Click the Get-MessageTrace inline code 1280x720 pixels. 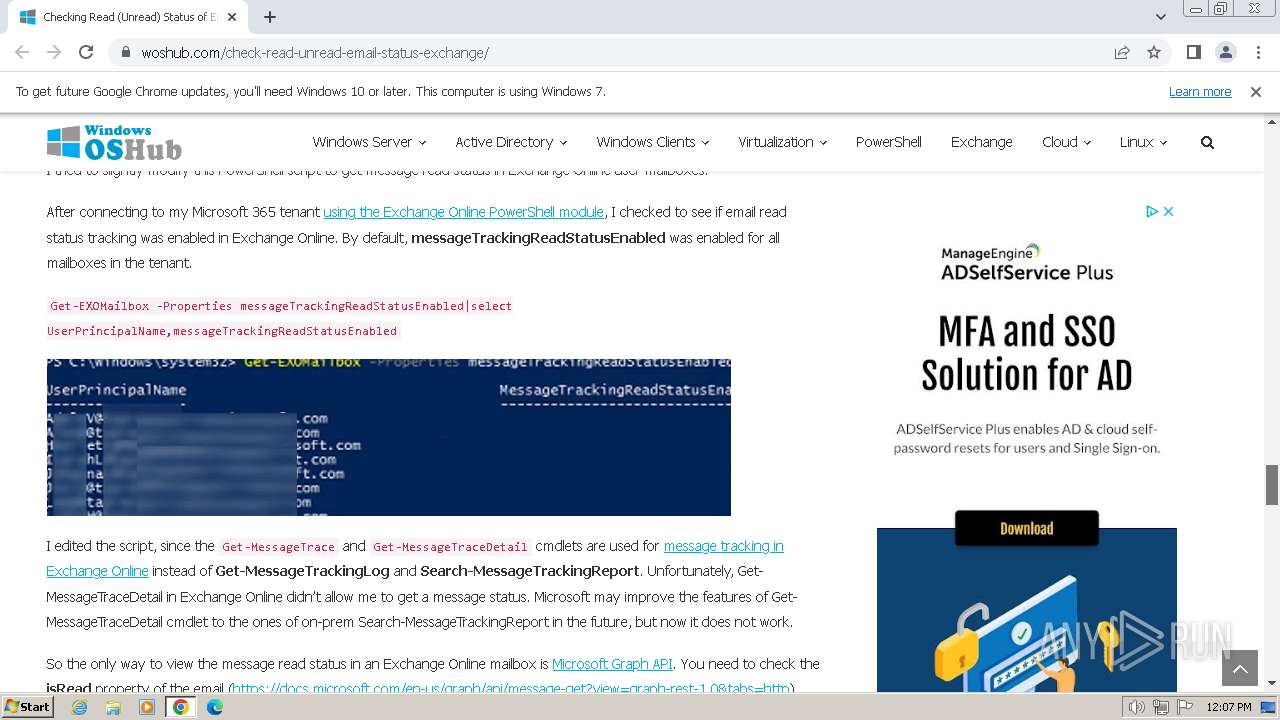click(278, 547)
